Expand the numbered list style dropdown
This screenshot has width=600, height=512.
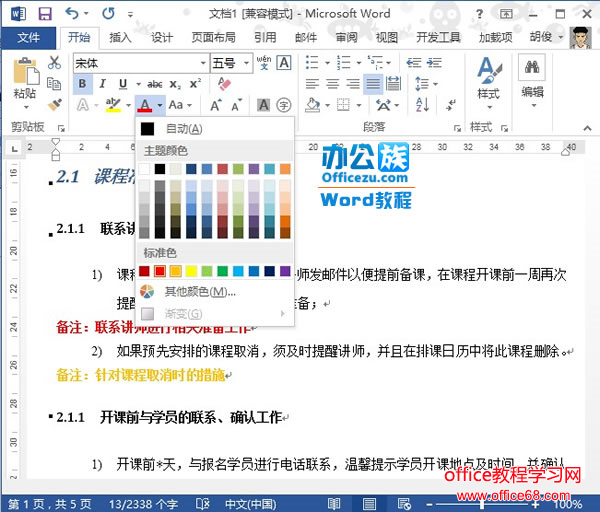click(x=359, y=63)
